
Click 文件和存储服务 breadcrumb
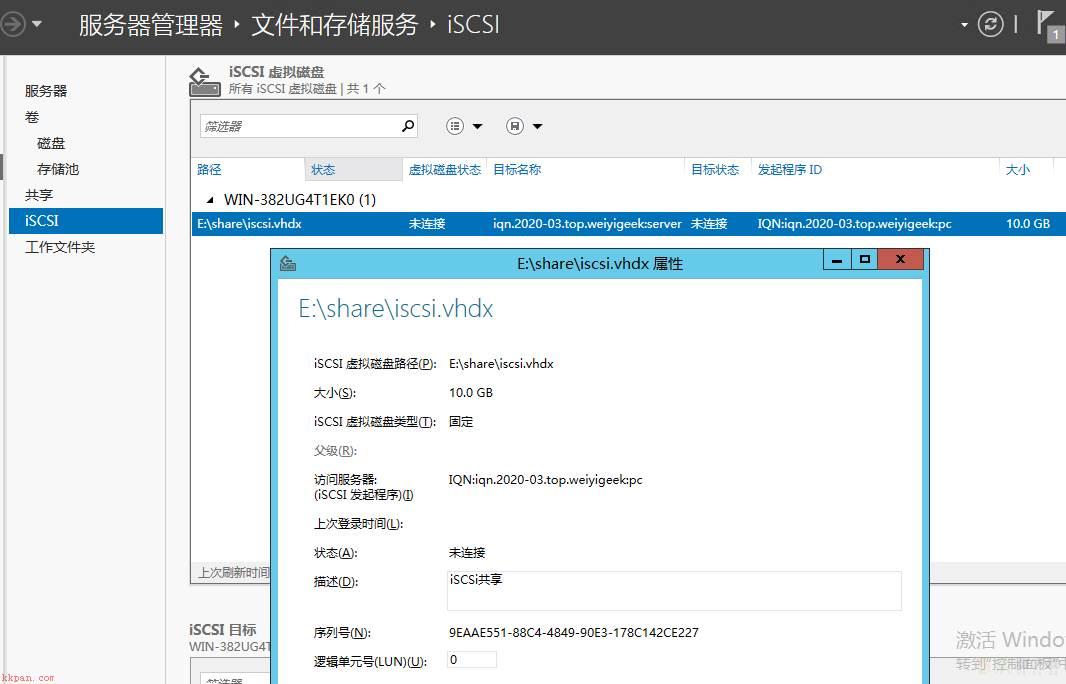(334, 25)
